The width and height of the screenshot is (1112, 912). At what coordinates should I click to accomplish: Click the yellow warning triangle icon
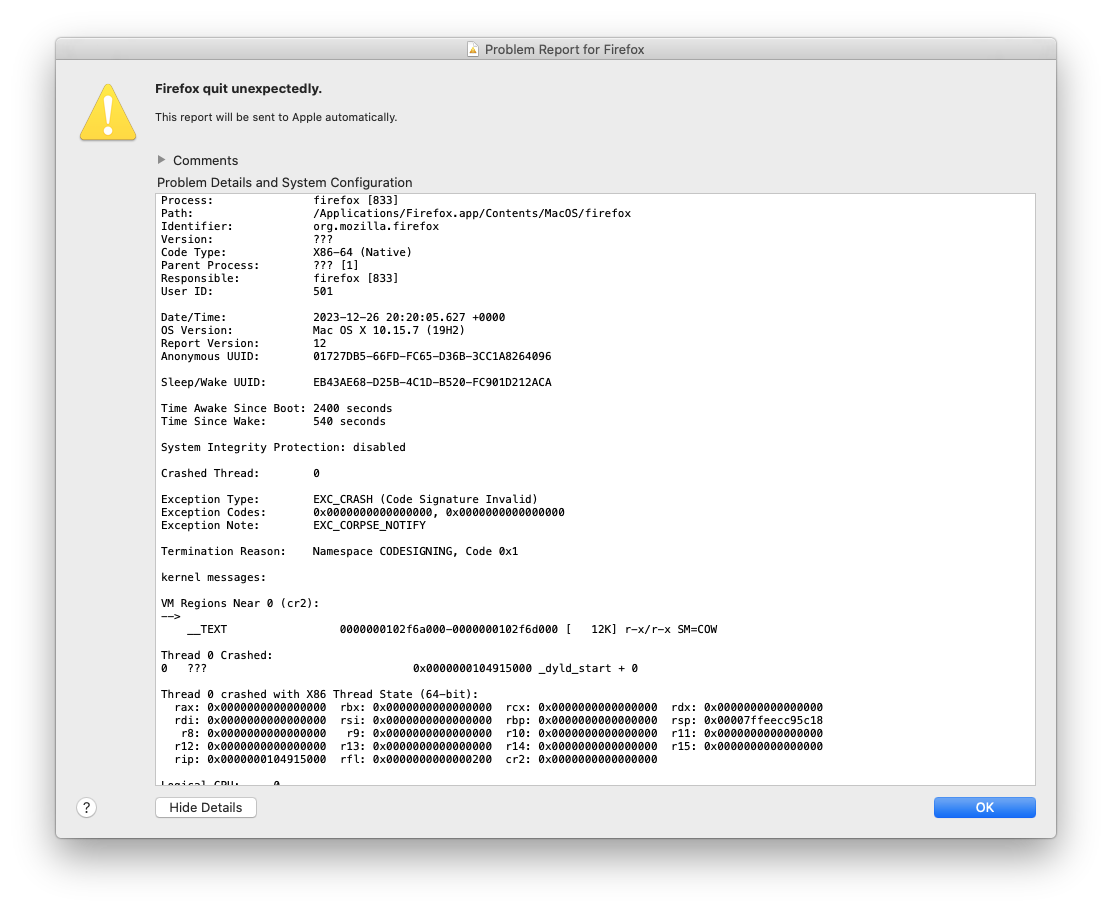[108, 112]
